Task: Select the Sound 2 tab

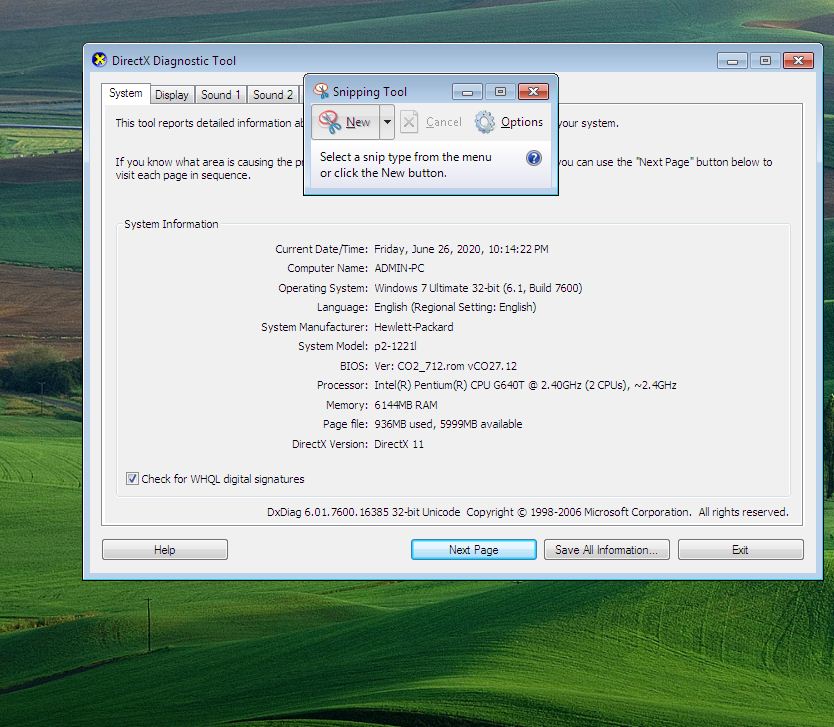Action: 273,95
